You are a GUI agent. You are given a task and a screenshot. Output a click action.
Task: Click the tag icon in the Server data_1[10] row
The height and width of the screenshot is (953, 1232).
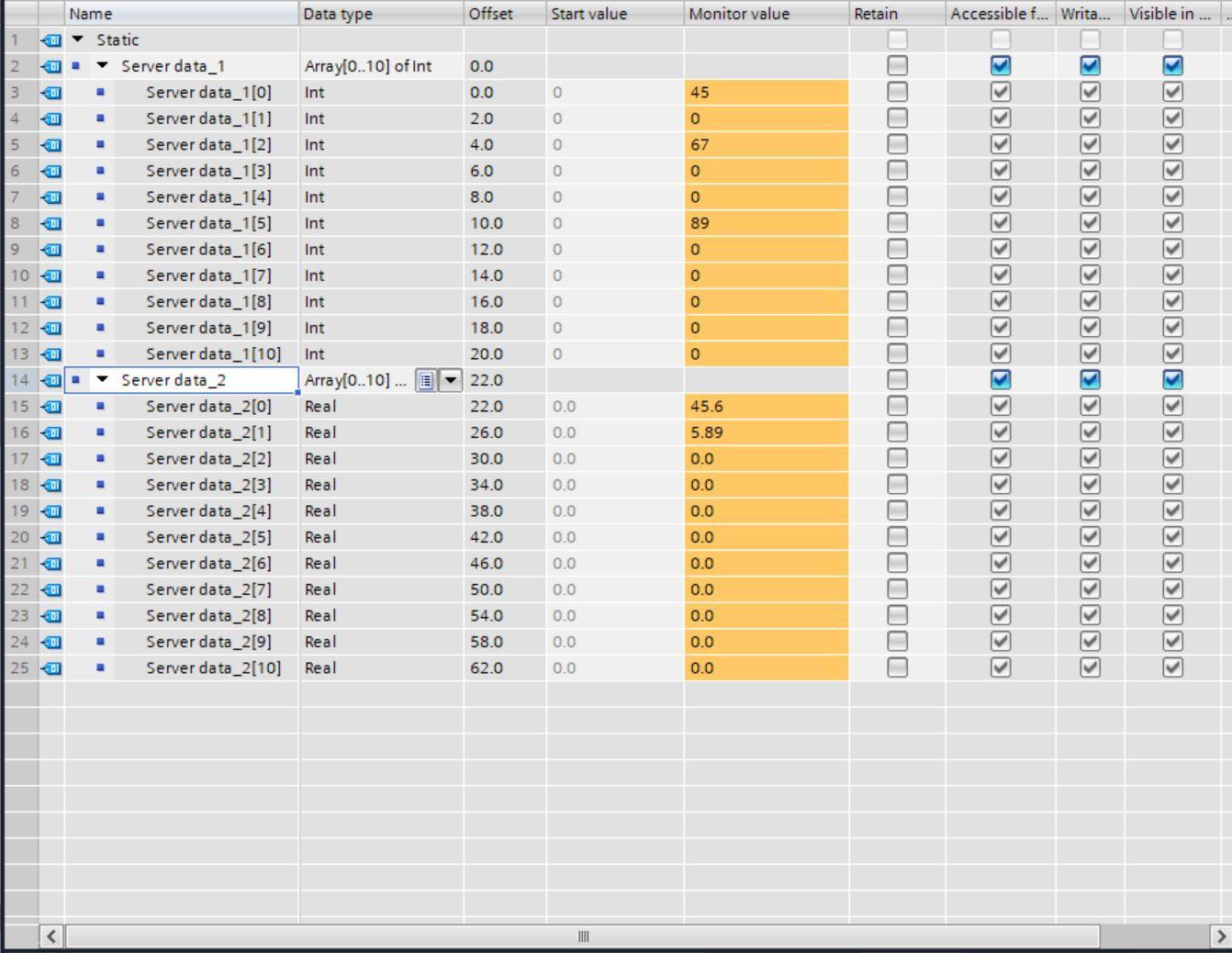[x=51, y=353]
